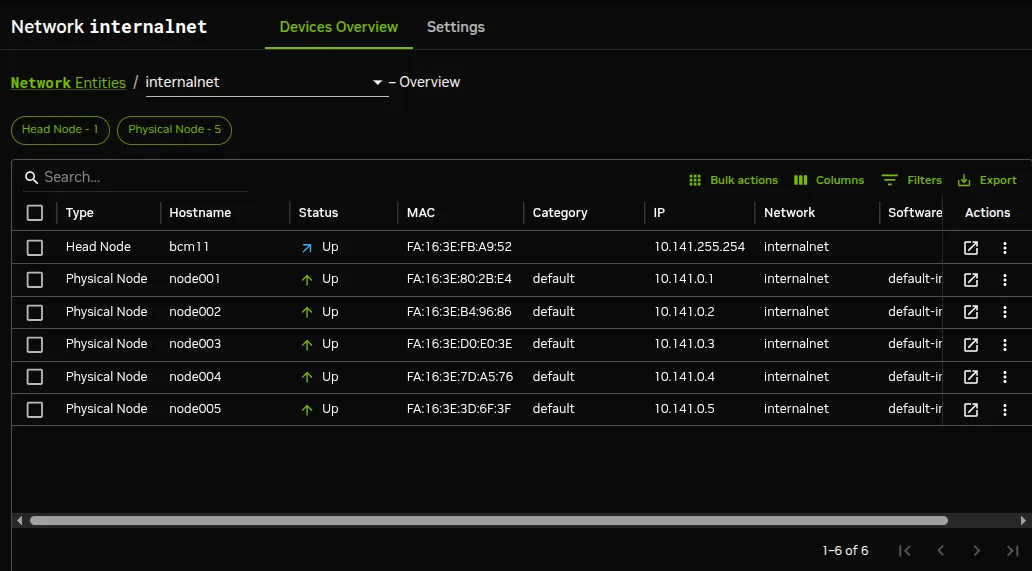Click IP address 10.141.0.2

point(684,312)
